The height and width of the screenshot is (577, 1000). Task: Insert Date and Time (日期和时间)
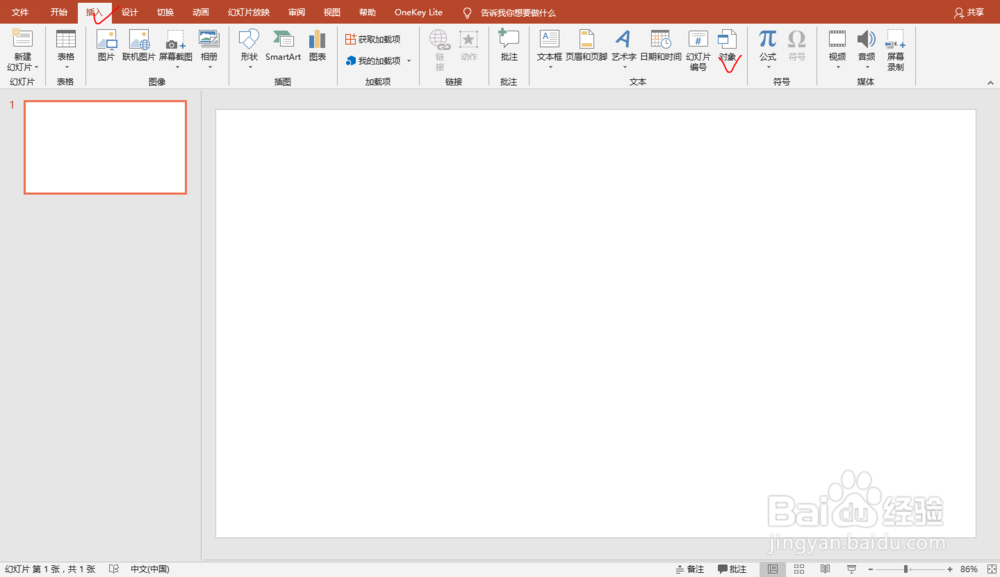pyautogui.click(x=661, y=45)
